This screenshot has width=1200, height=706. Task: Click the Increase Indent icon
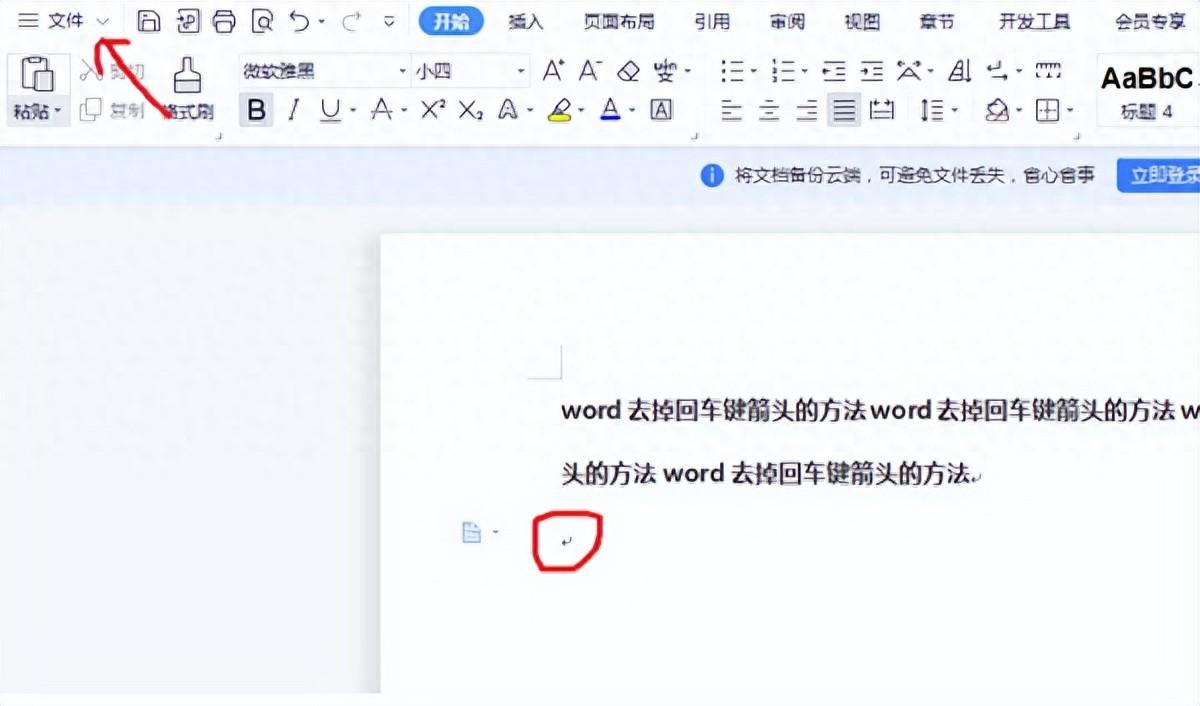click(872, 71)
